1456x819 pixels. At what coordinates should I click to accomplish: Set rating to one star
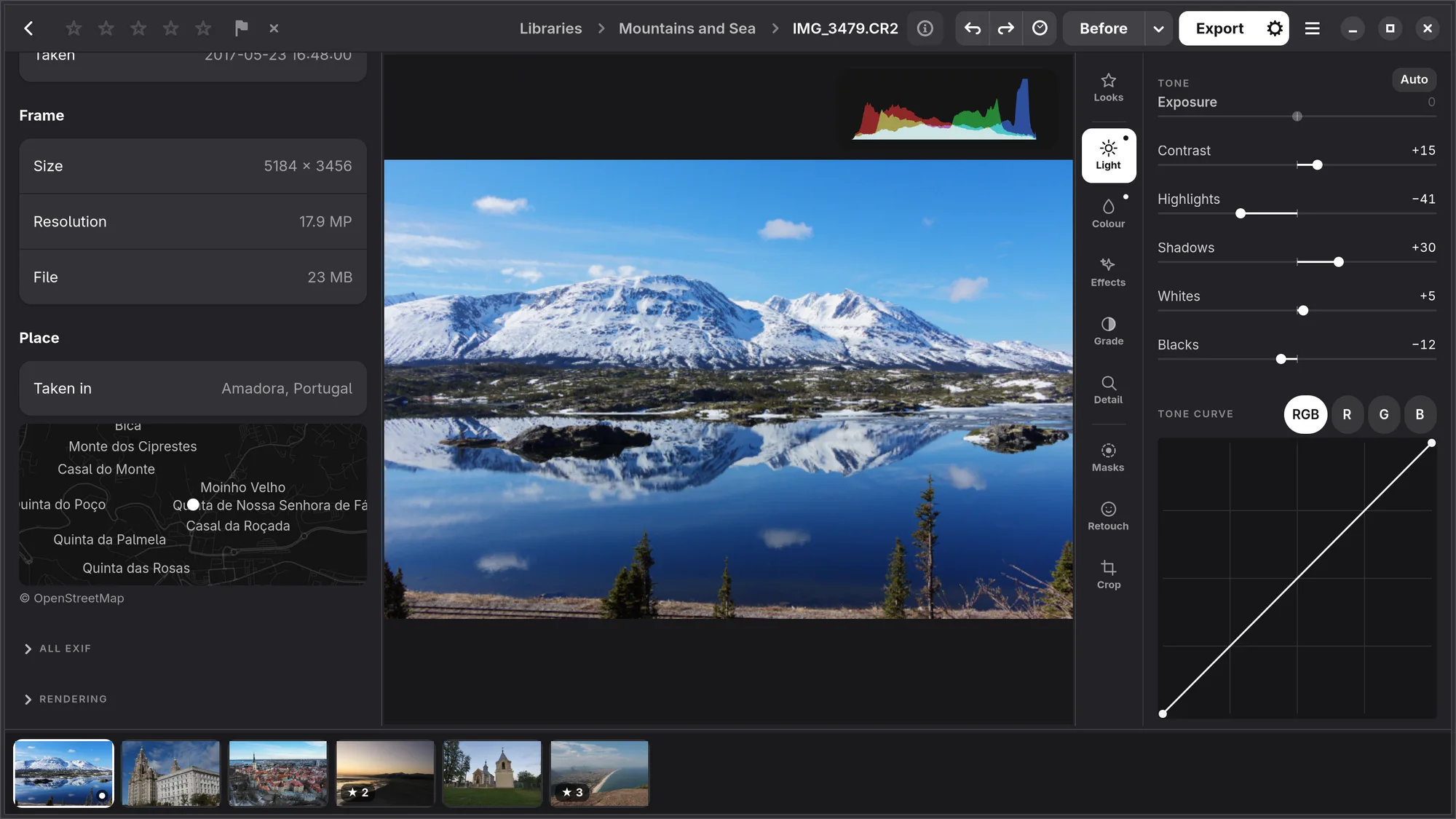point(74,28)
